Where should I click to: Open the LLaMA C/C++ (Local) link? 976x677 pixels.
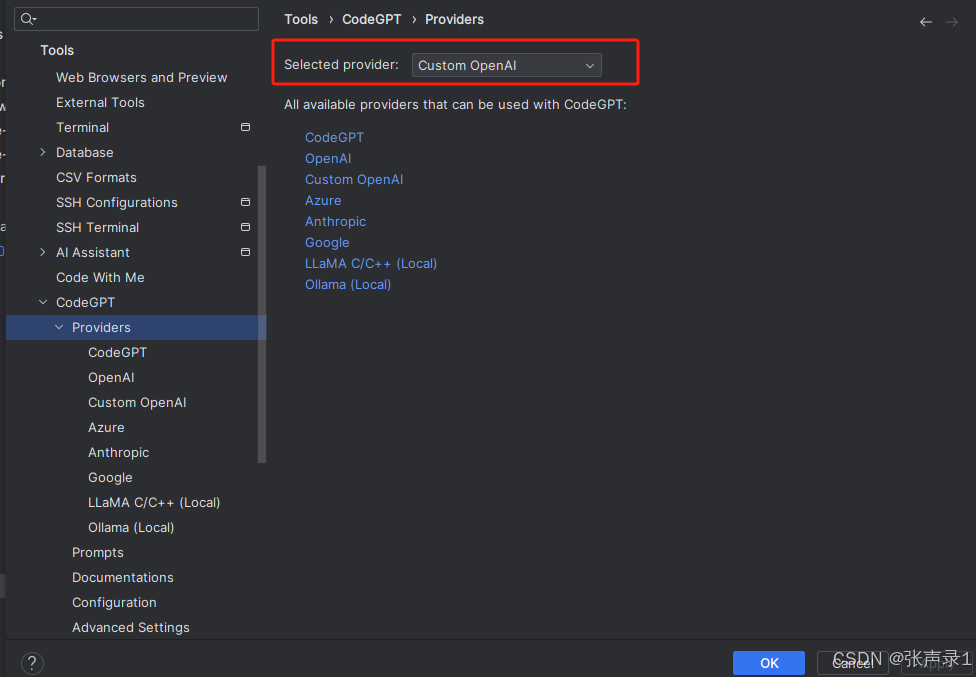click(x=371, y=264)
